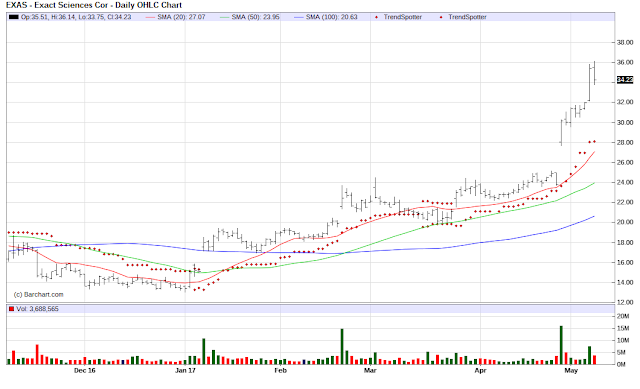This screenshot has width=640, height=389.
Task: Click the 16.00 price axis label
Action: (x=625, y=262)
